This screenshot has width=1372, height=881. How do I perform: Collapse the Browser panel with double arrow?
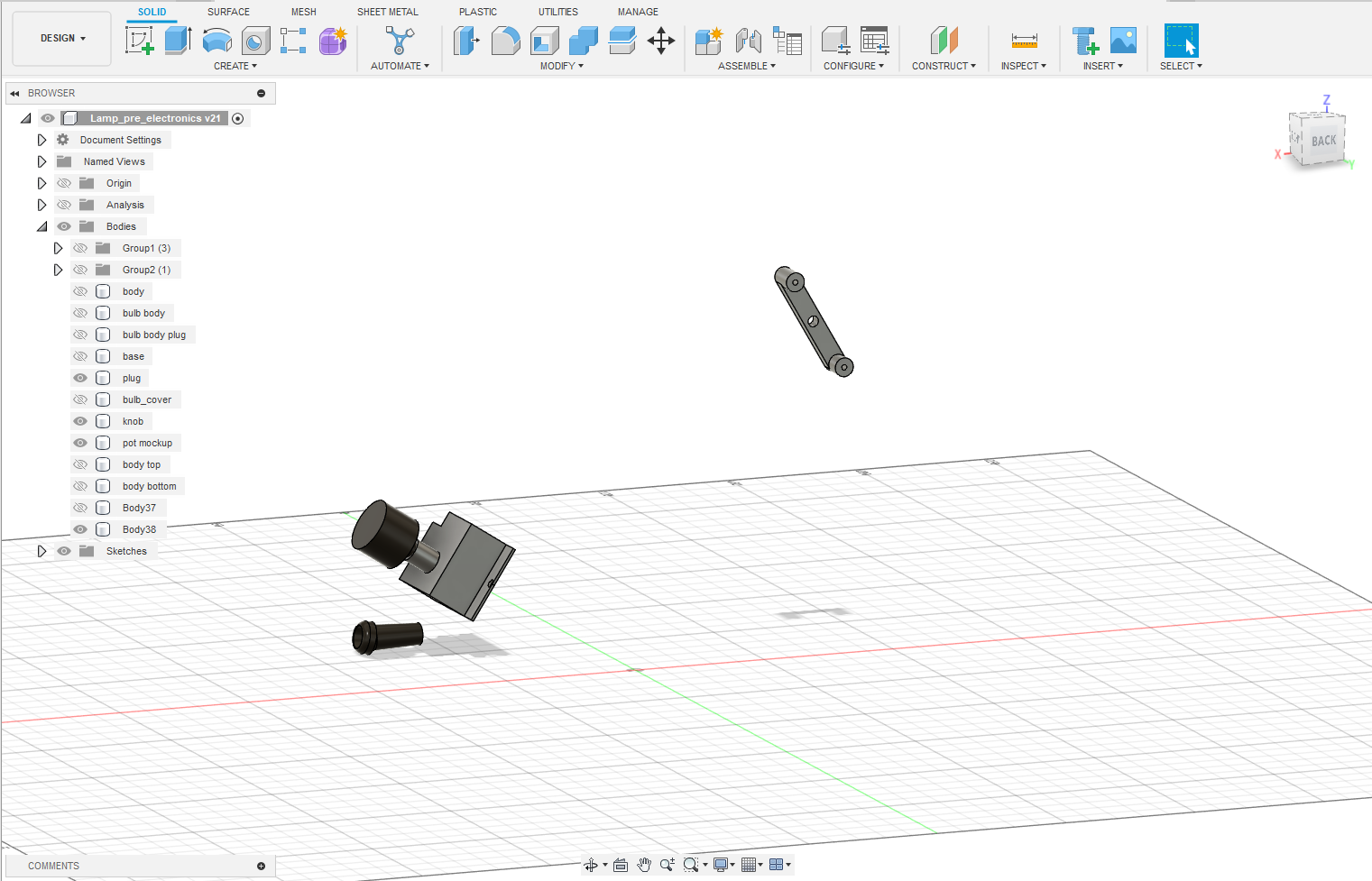point(15,93)
